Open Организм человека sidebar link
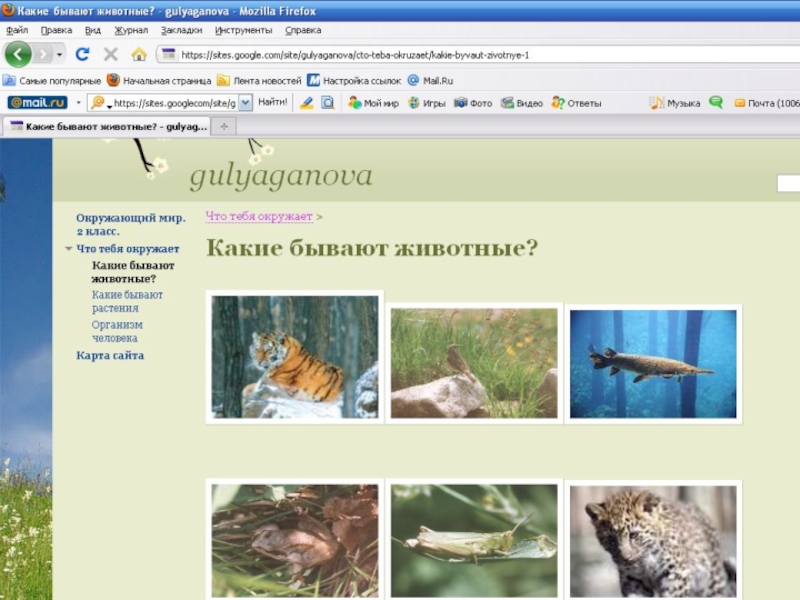 pos(117,331)
